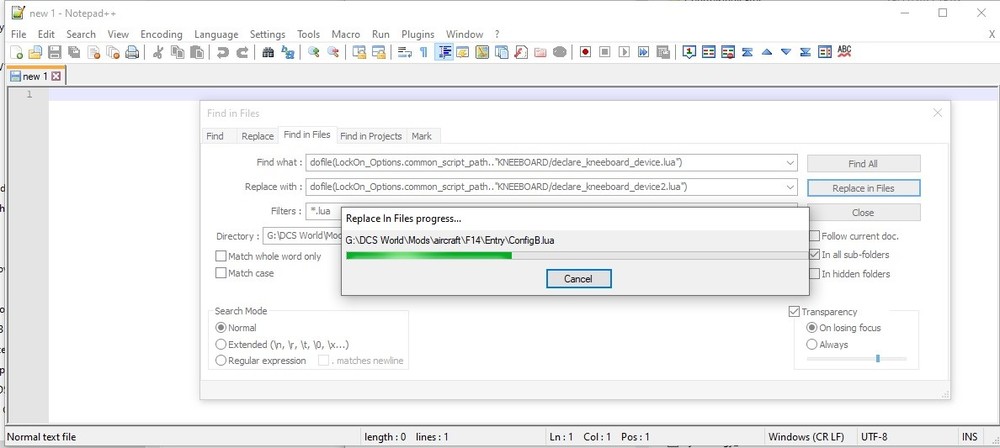Click the Cut scissors icon
This screenshot has height=448, width=1000.
(158, 52)
